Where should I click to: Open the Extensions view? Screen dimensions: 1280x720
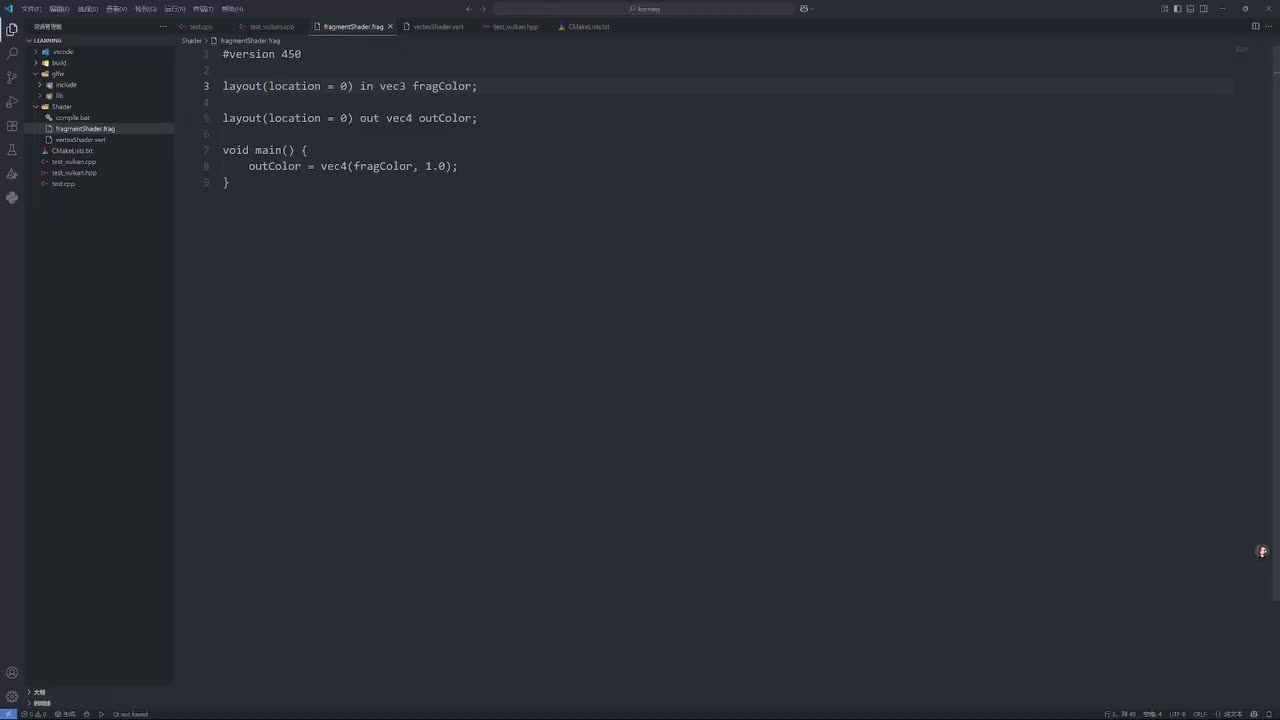pyautogui.click(x=12, y=125)
